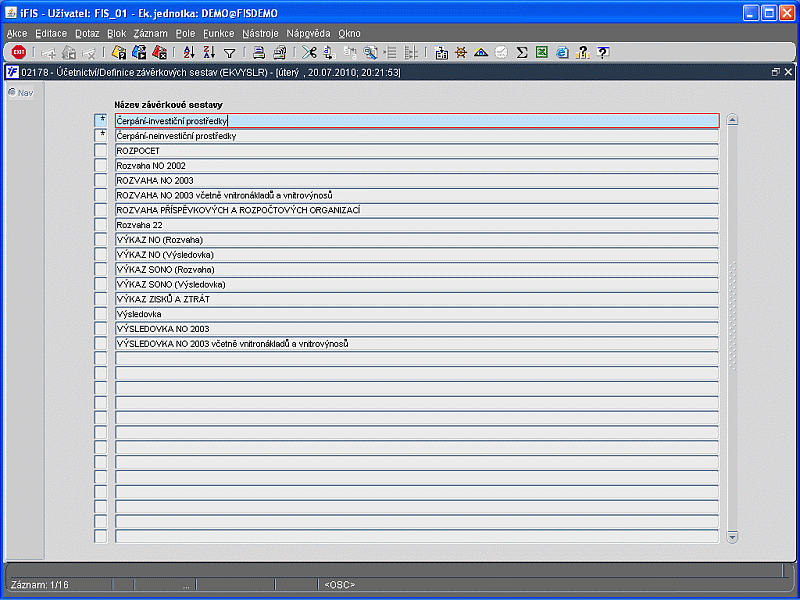Viewport: 800px width, 600px height.
Task: Click the greyed duplicate record icon
Action: click(x=69, y=52)
